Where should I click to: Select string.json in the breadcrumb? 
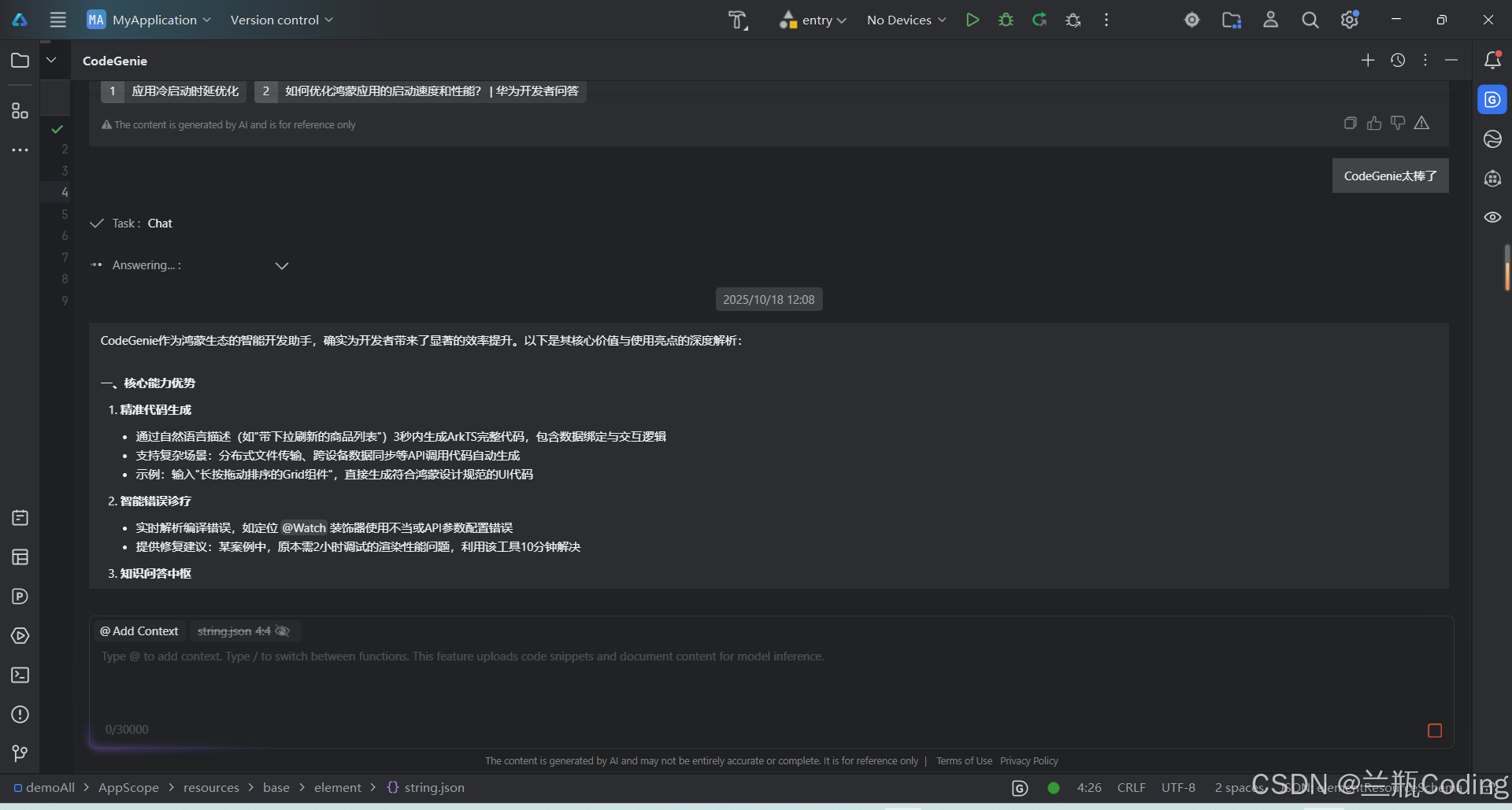[426, 788]
